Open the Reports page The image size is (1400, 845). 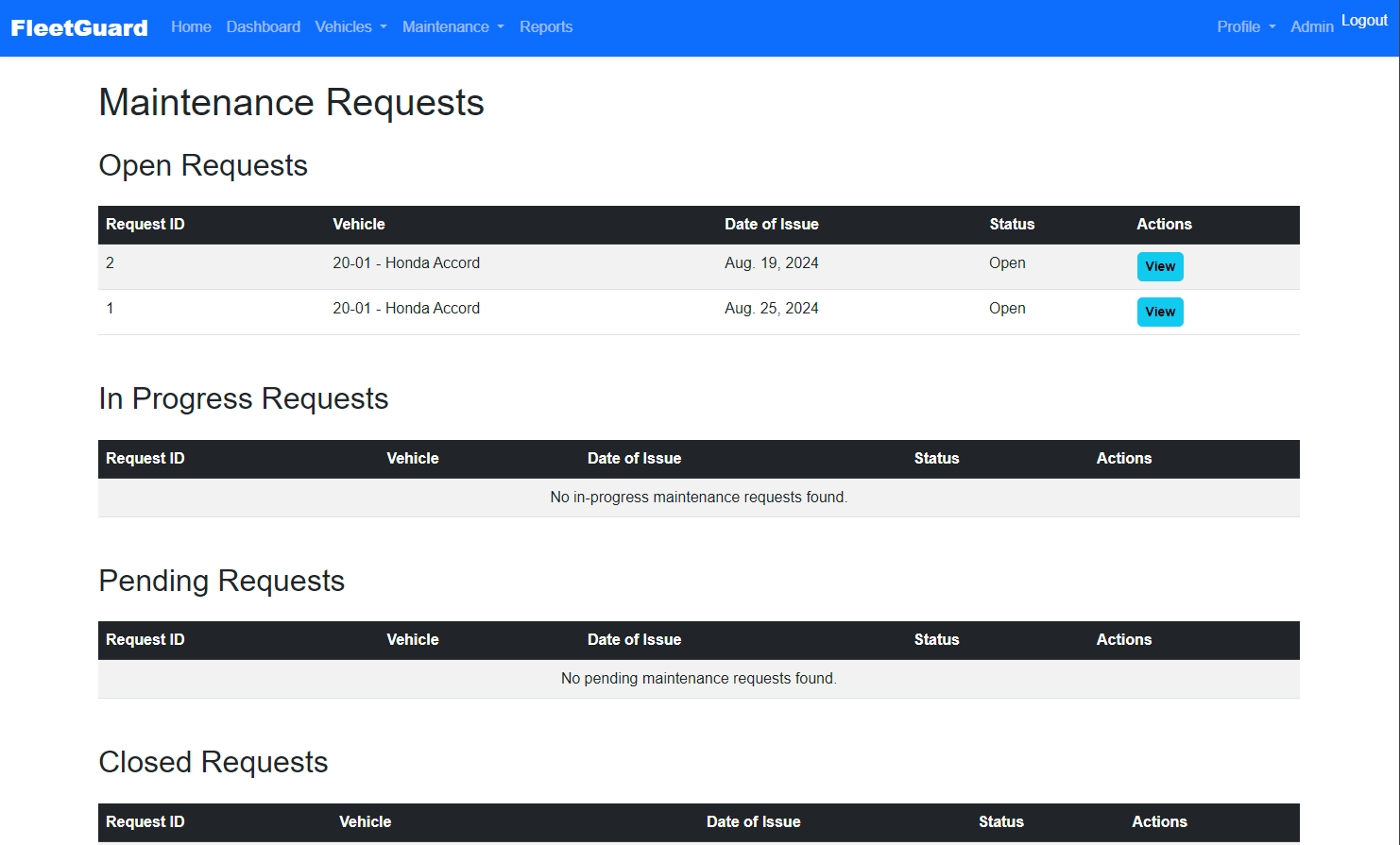point(546,27)
